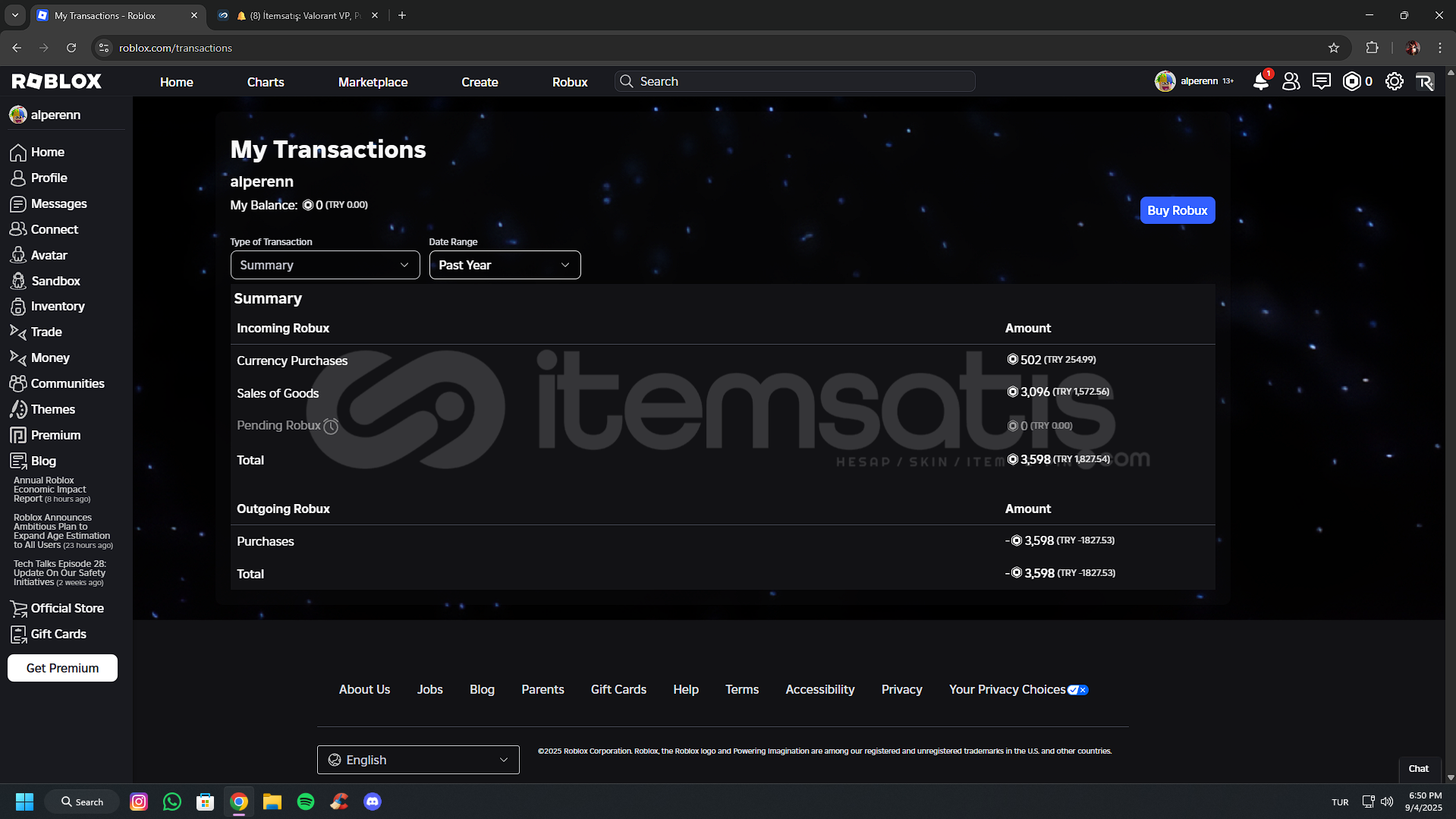Open Robux in top navigation
This screenshot has width=1456, height=819.
570,82
